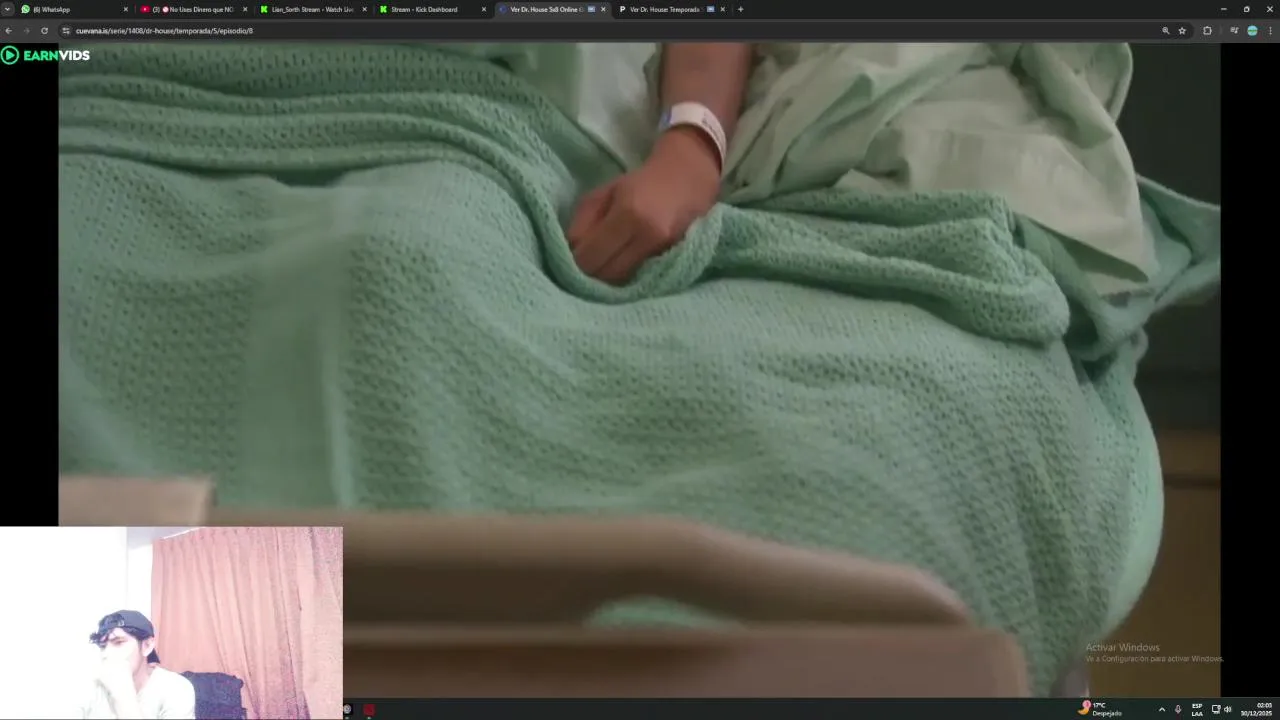The height and width of the screenshot is (720, 1280).
Task: Click the EarnVids logo on the player
Action: point(46,55)
